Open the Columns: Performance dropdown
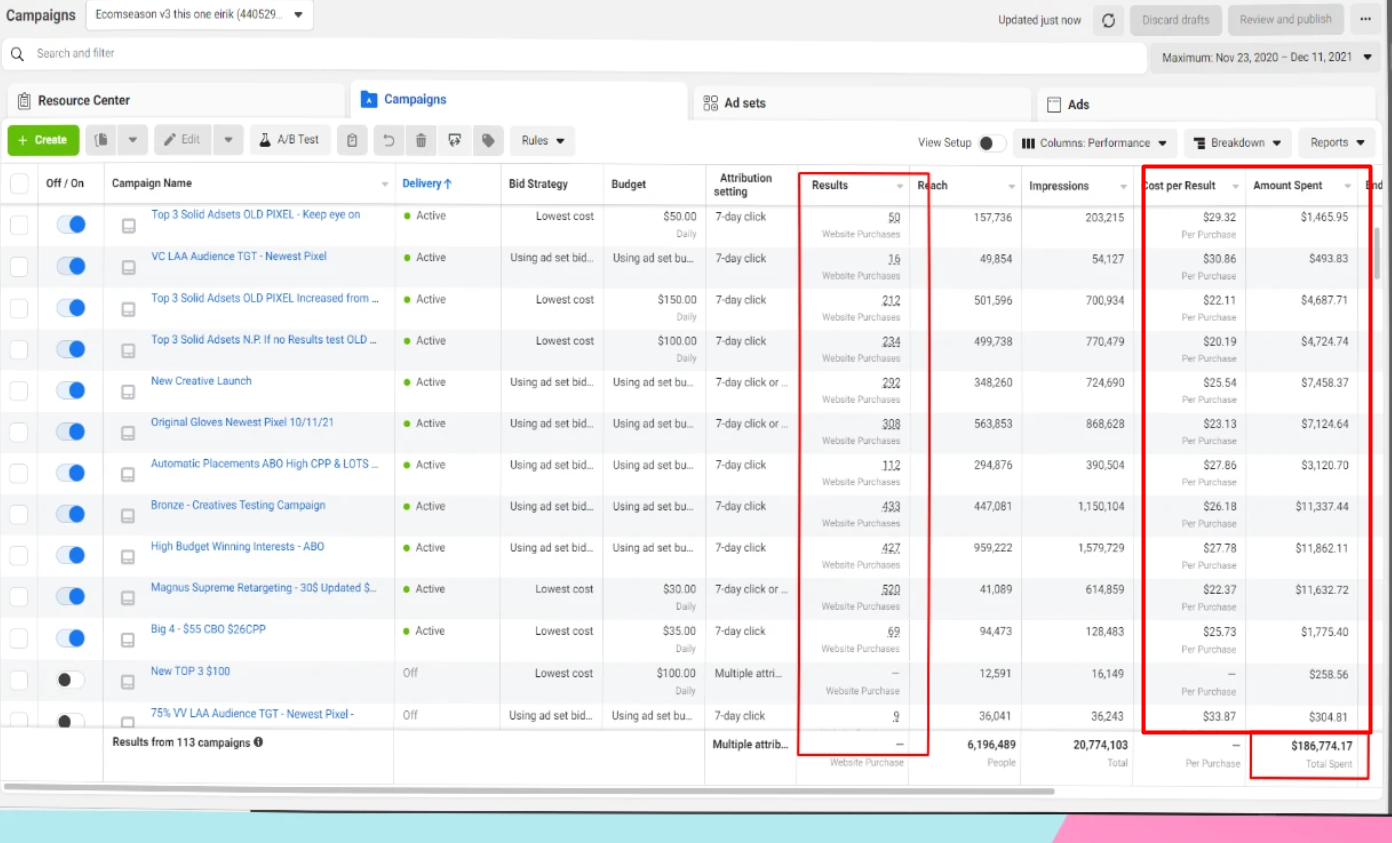1392x843 pixels. (1095, 143)
